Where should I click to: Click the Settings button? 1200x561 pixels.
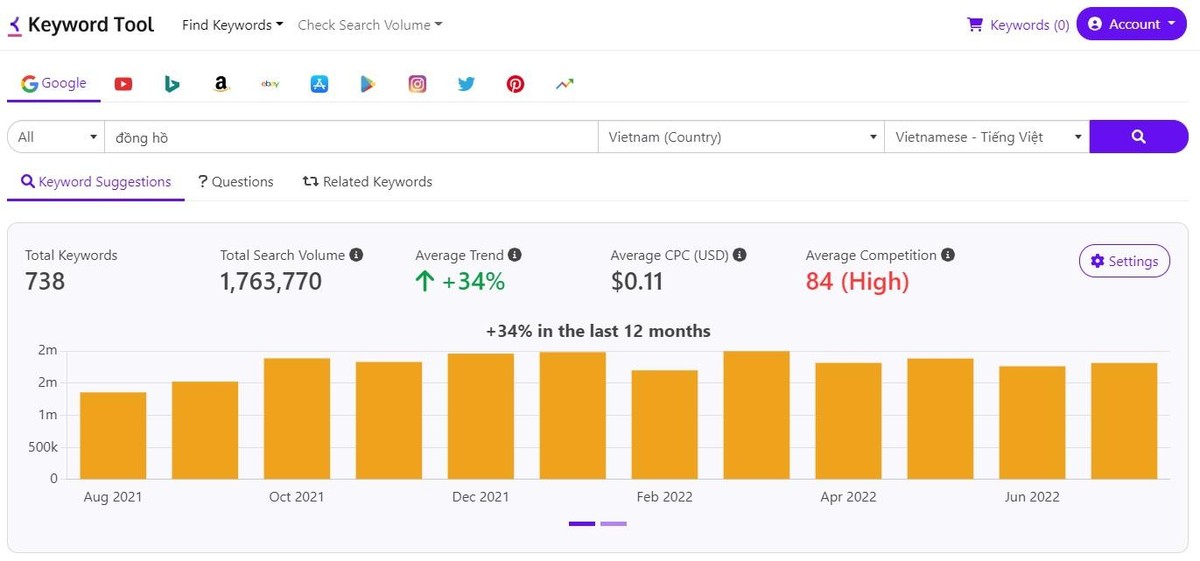point(1124,261)
